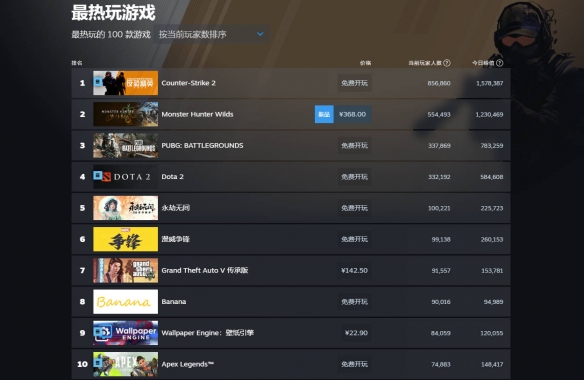
Task: Click player count 856,860
Action: (x=439, y=83)
